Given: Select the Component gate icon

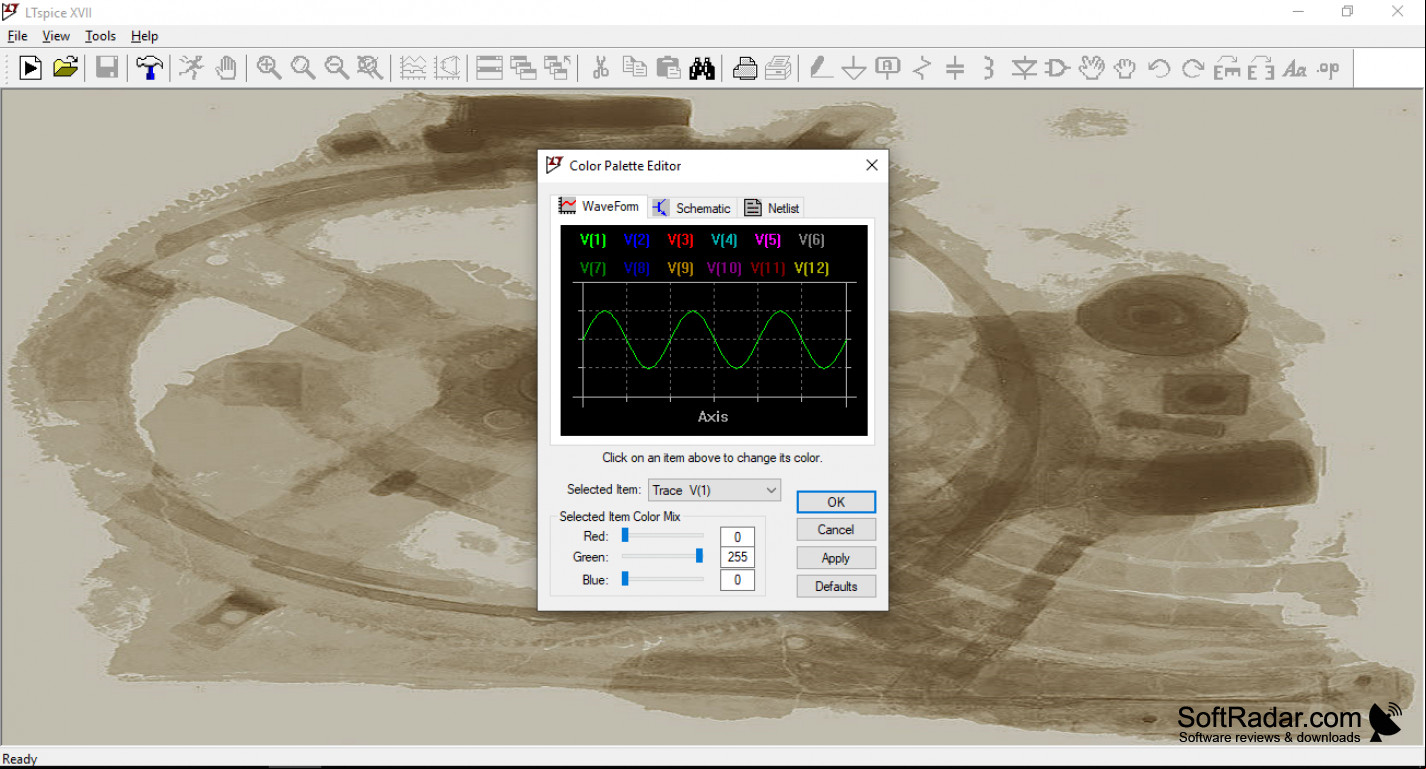Looking at the screenshot, I should point(1057,68).
